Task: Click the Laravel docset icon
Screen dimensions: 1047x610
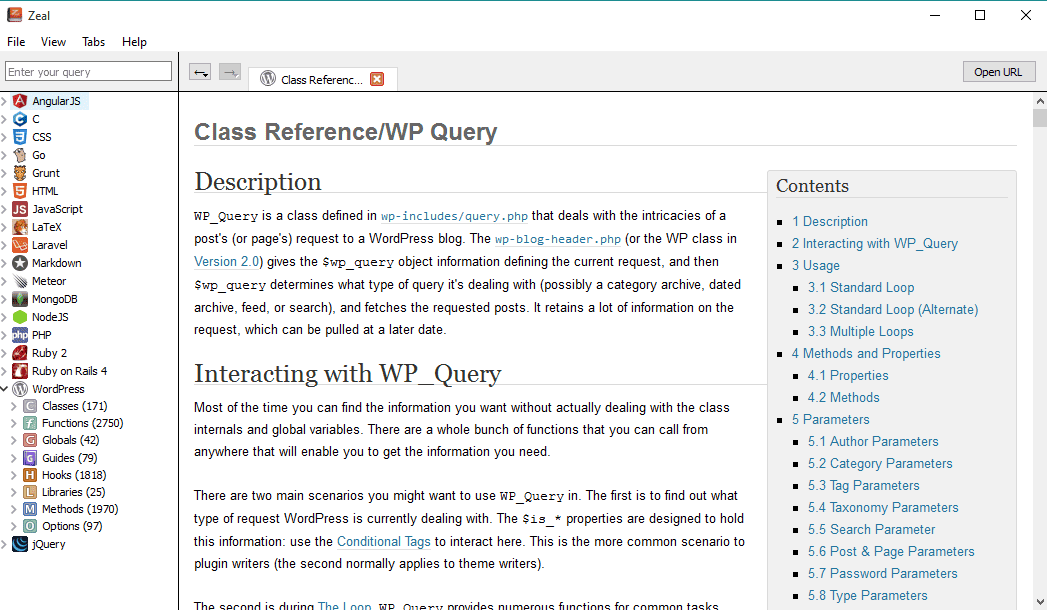Action: click(20, 245)
